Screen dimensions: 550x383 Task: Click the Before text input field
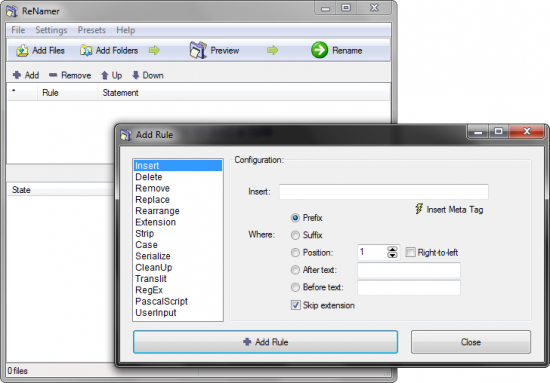coord(409,288)
